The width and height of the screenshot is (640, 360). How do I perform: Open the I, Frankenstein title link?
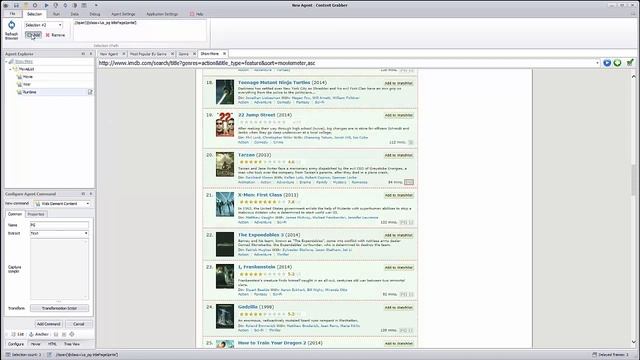coord(256,267)
